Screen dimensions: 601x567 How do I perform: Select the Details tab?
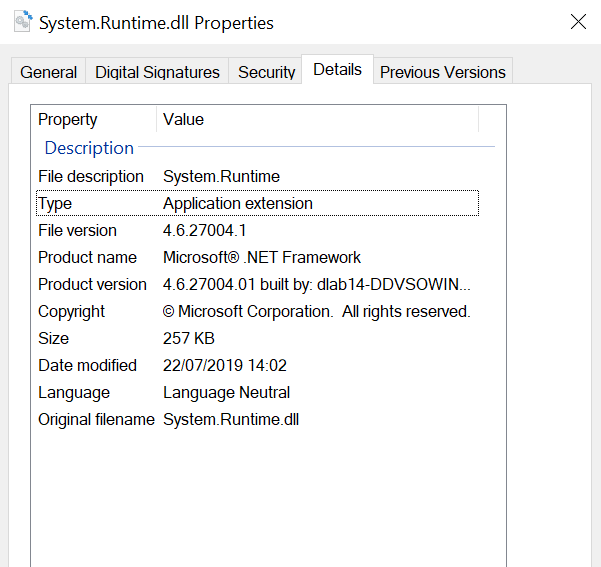[337, 69]
